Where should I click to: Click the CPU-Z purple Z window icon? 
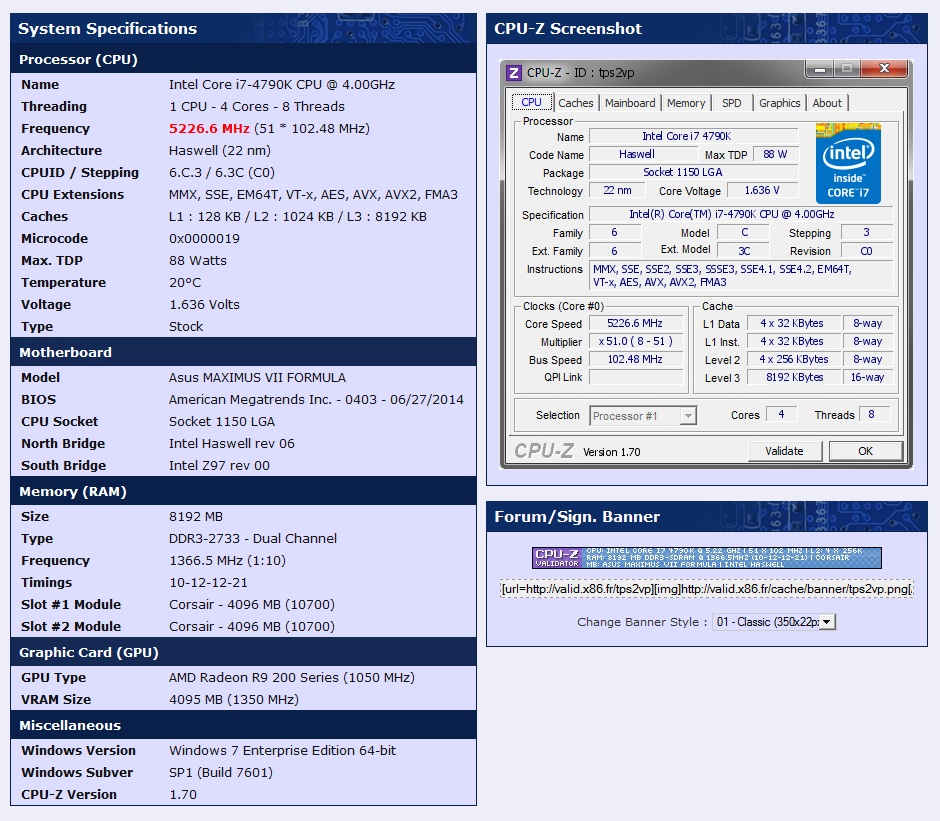514,73
